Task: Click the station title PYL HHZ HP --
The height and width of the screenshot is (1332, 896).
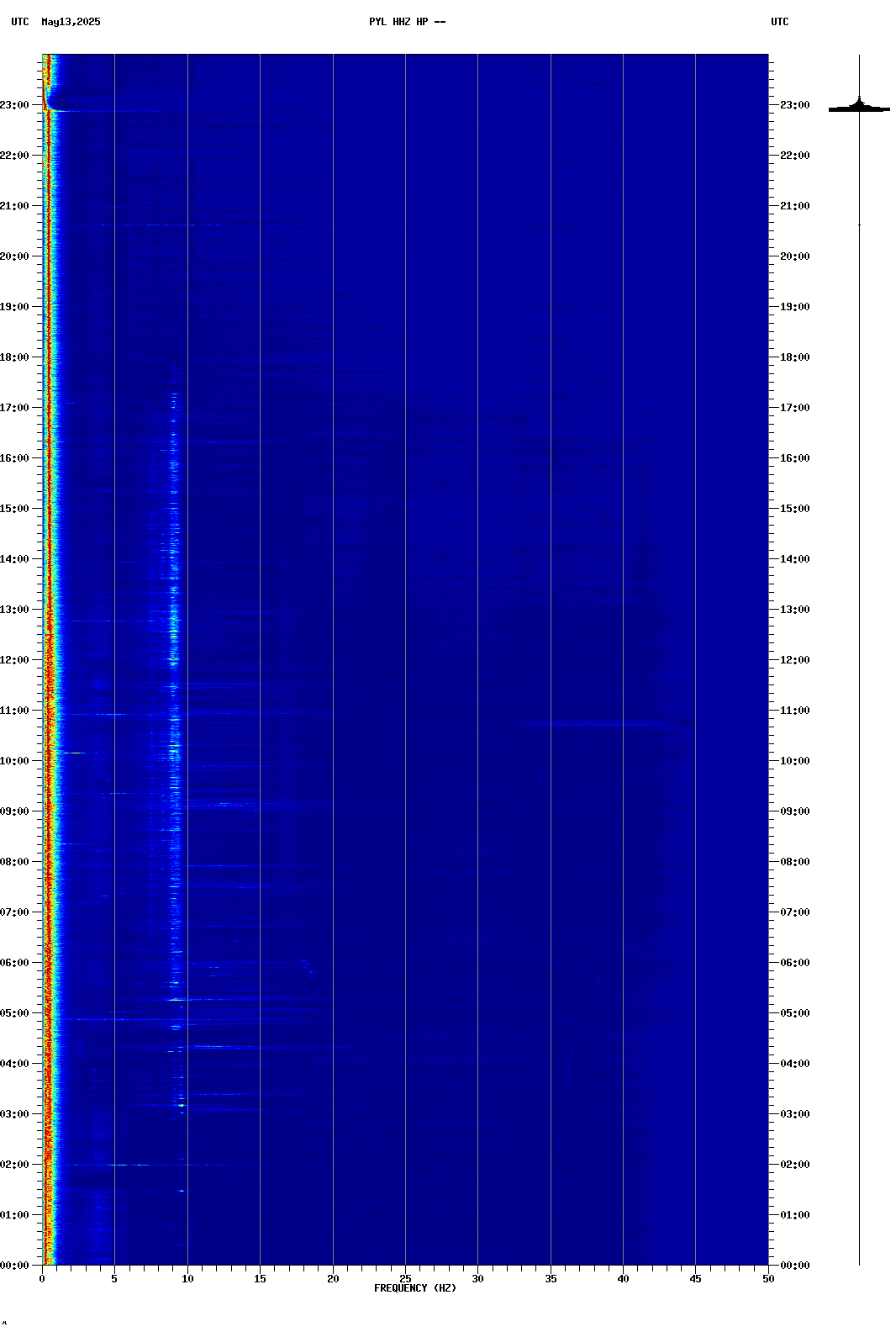Action: tap(407, 22)
